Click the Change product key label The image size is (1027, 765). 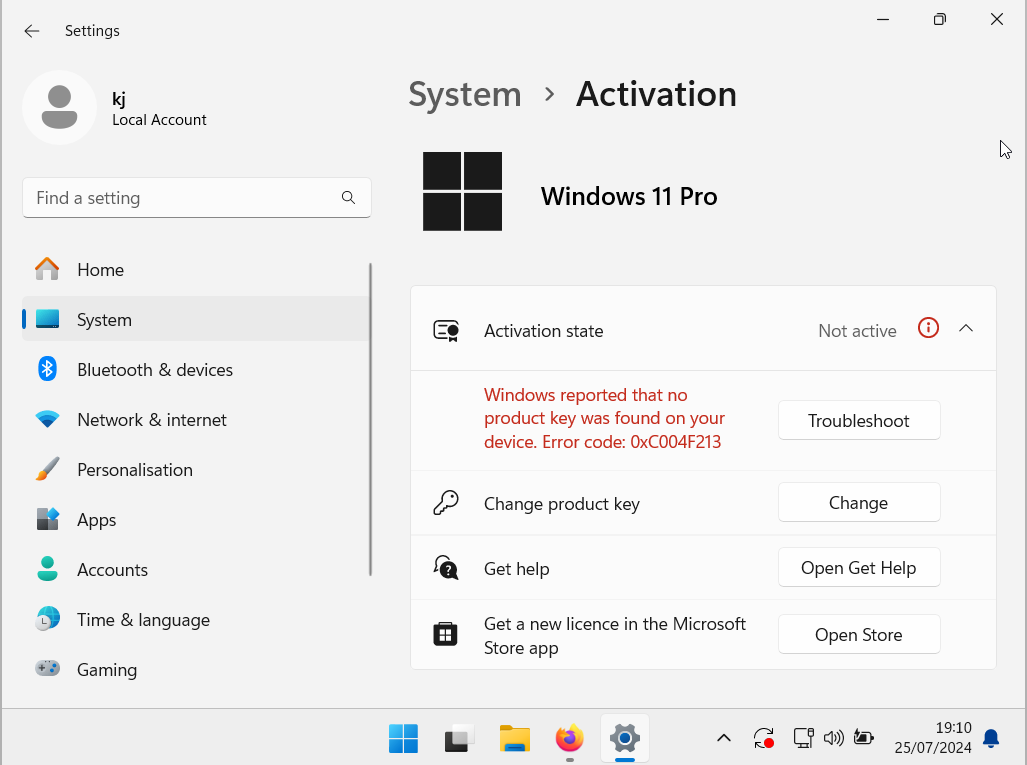coord(561,504)
